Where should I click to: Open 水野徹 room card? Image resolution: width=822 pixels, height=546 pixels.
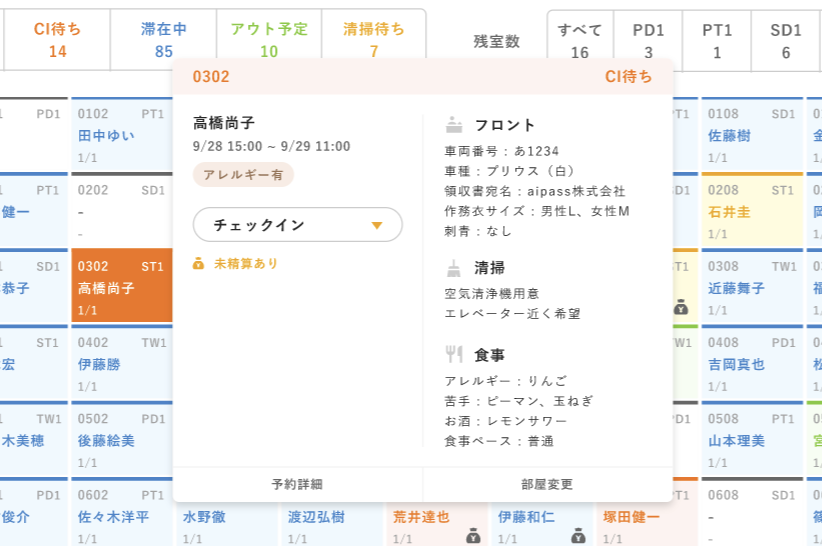tap(227, 524)
